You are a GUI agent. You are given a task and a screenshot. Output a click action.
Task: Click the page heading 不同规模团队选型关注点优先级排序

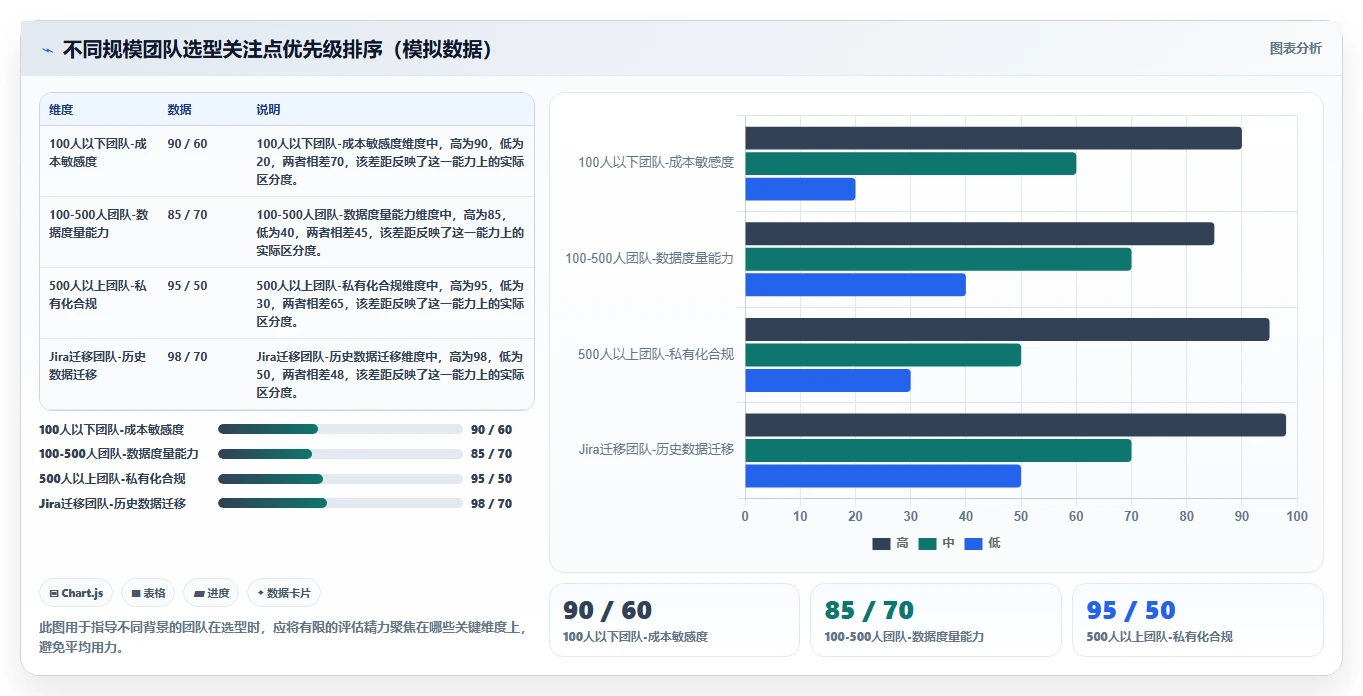pyautogui.click(x=223, y=50)
